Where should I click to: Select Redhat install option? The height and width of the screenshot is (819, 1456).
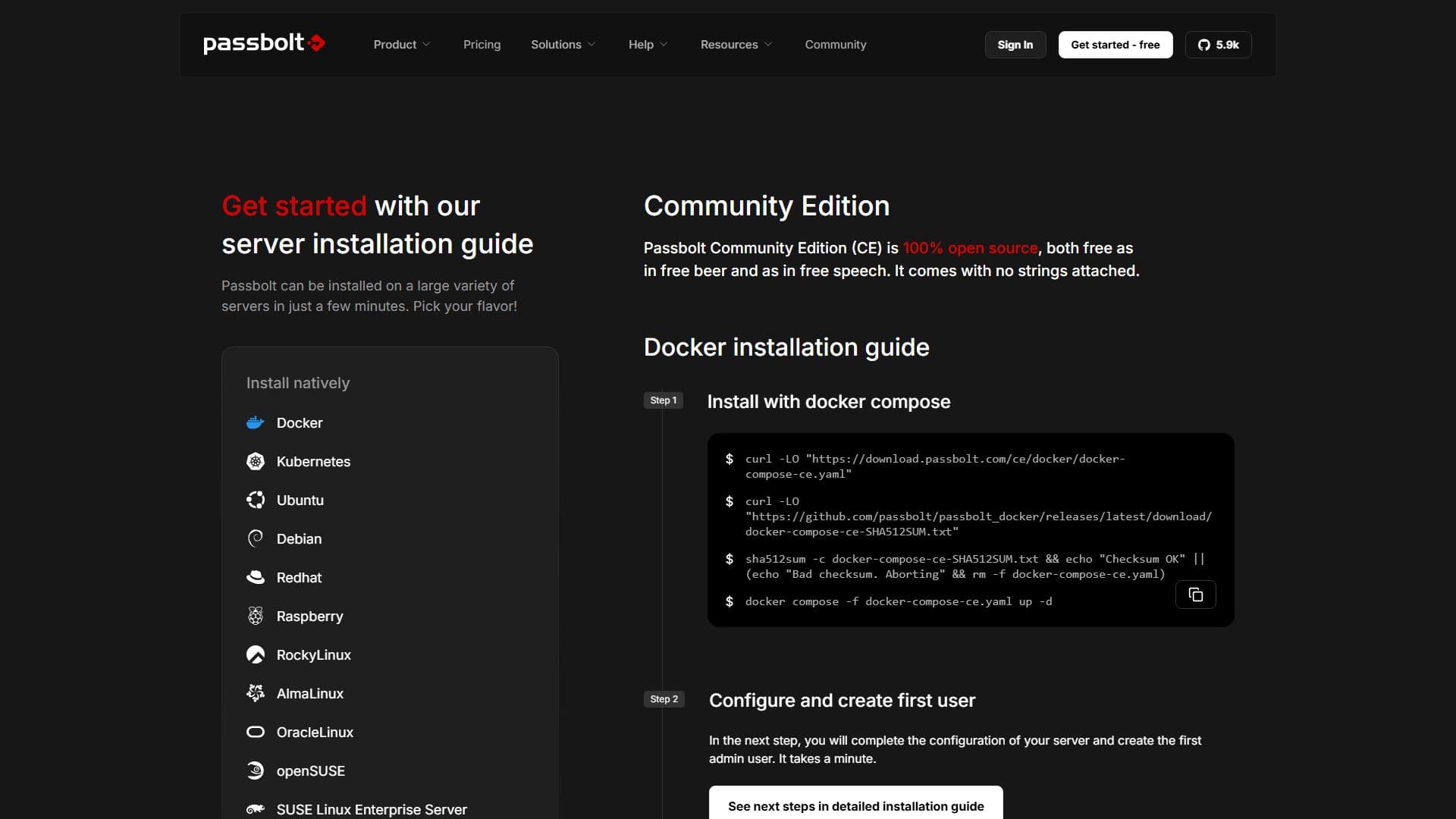[299, 578]
